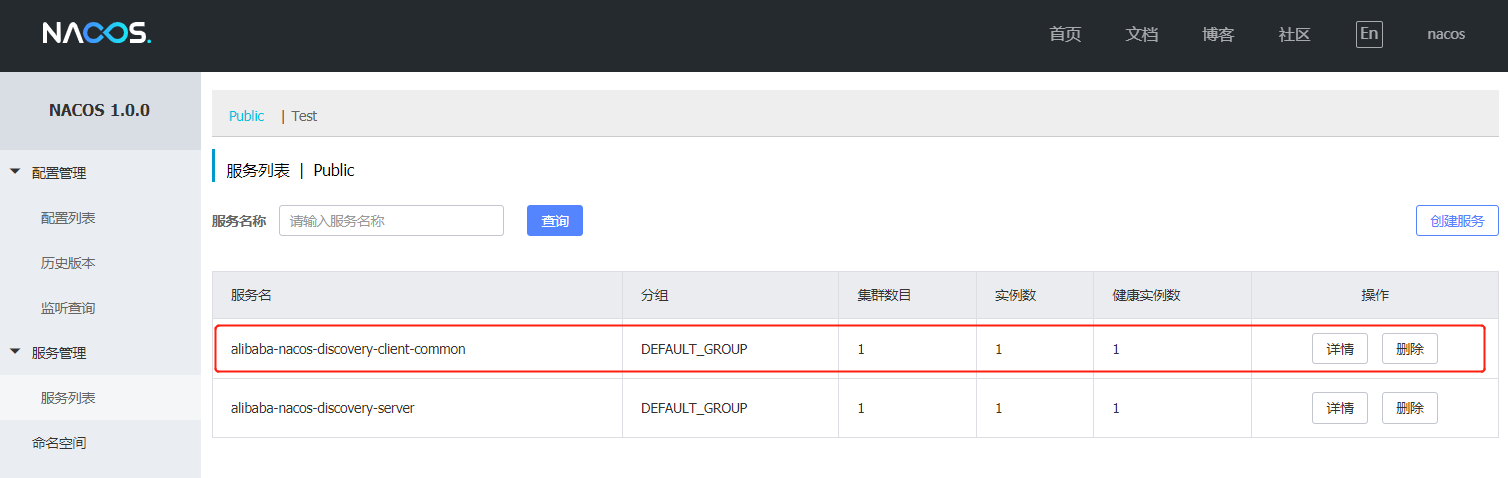
Task: Open 详情 for alibaba-nacos-discovery-server
Action: click(x=1340, y=408)
